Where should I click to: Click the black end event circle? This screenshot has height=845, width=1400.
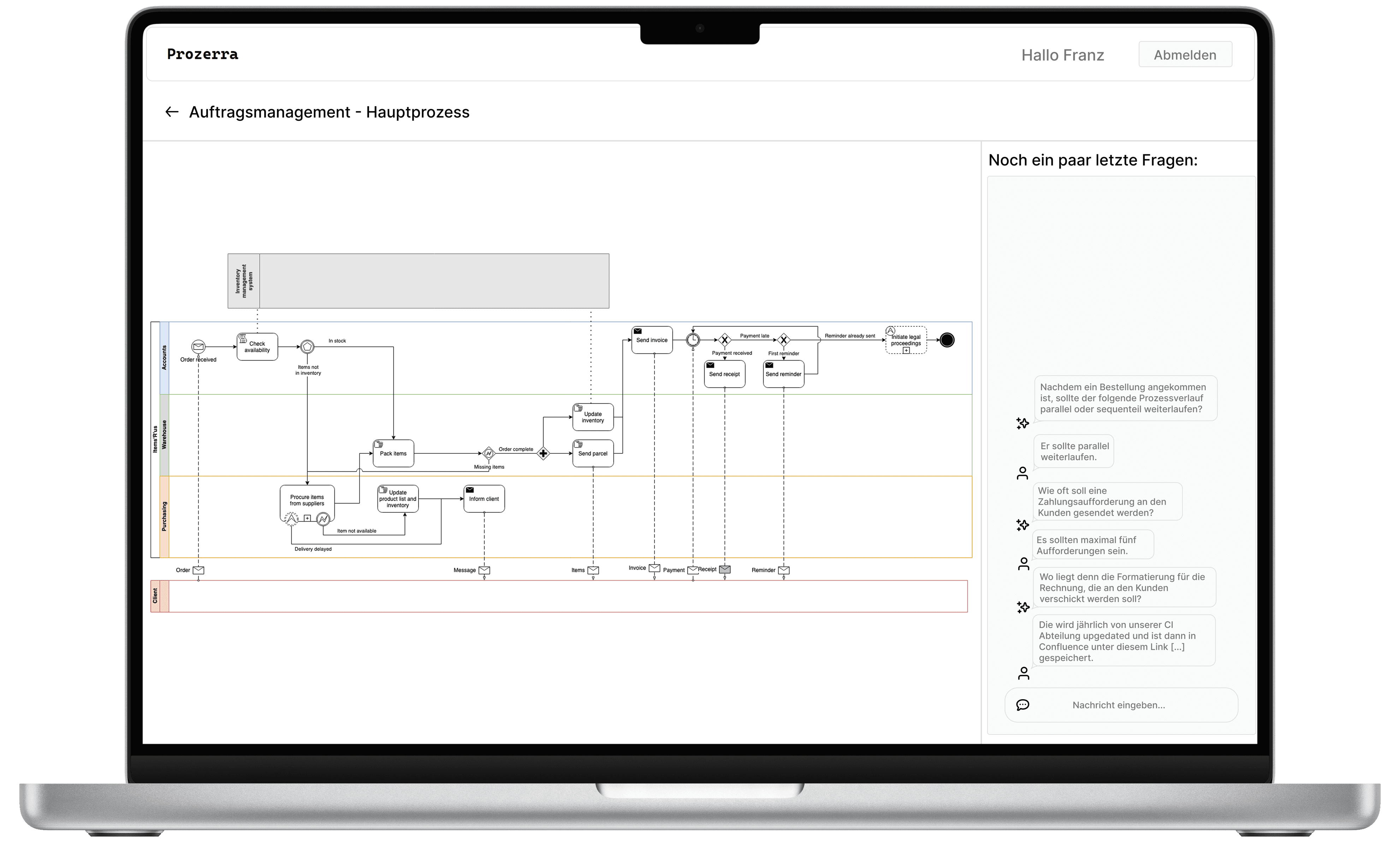click(x=947, y=340)
